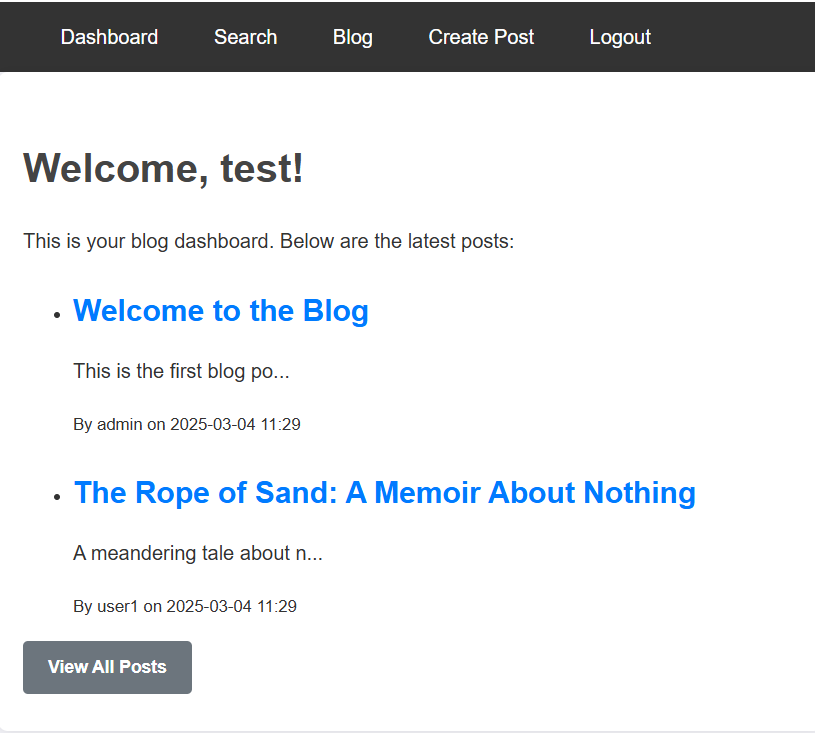Image resolution: width=815 pixels, height=733 pixels.
Task: Click author name 'user1' in the second byline
Action: click(118, 606)
